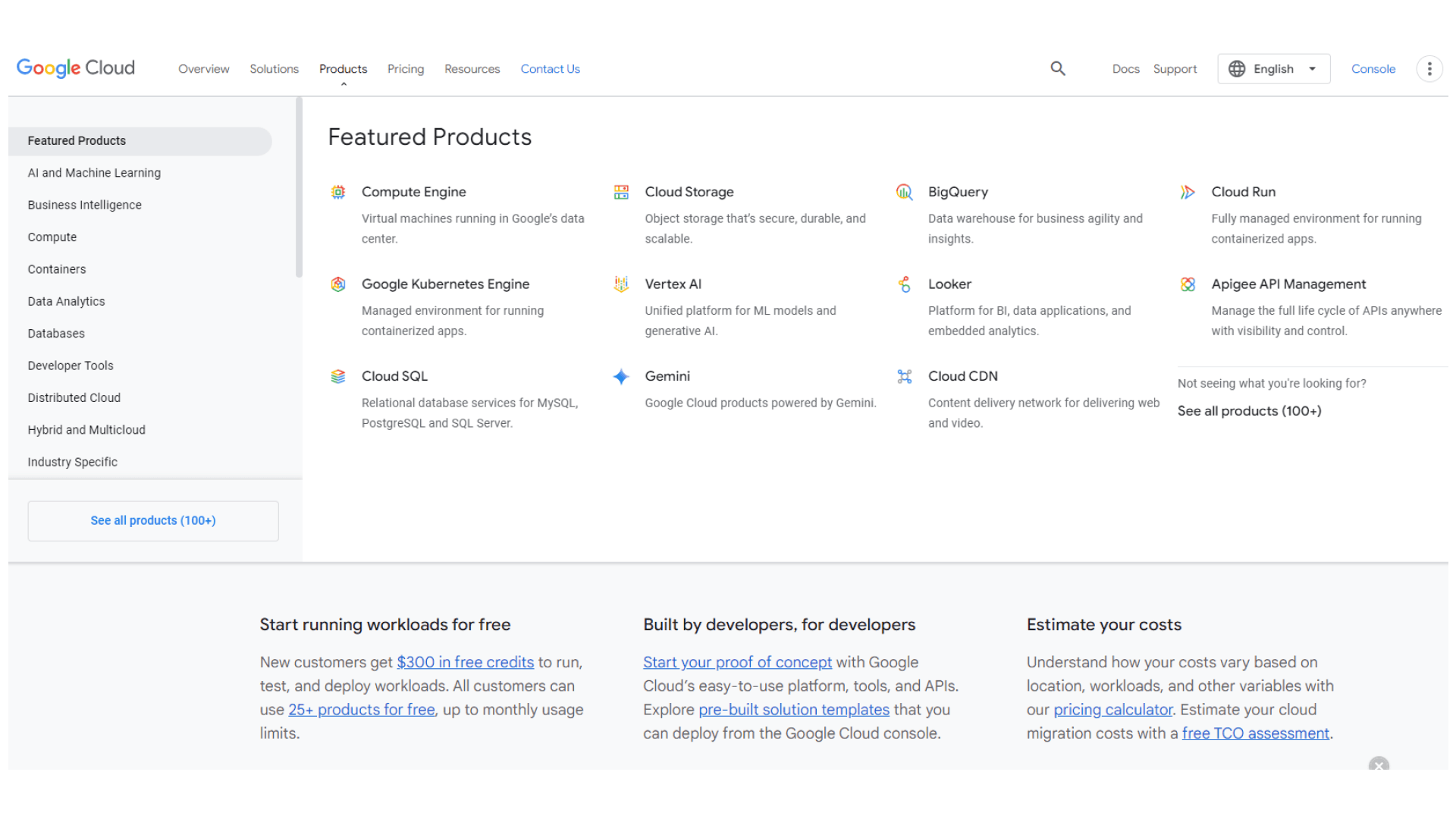Click the Cloud CDN product icon

[905, 376]
